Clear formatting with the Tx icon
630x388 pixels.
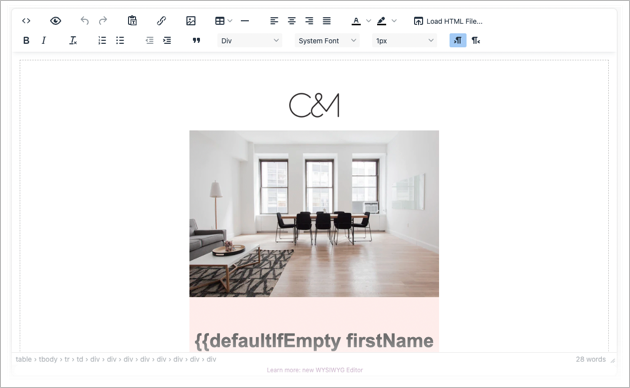click(x=73, y=41)
